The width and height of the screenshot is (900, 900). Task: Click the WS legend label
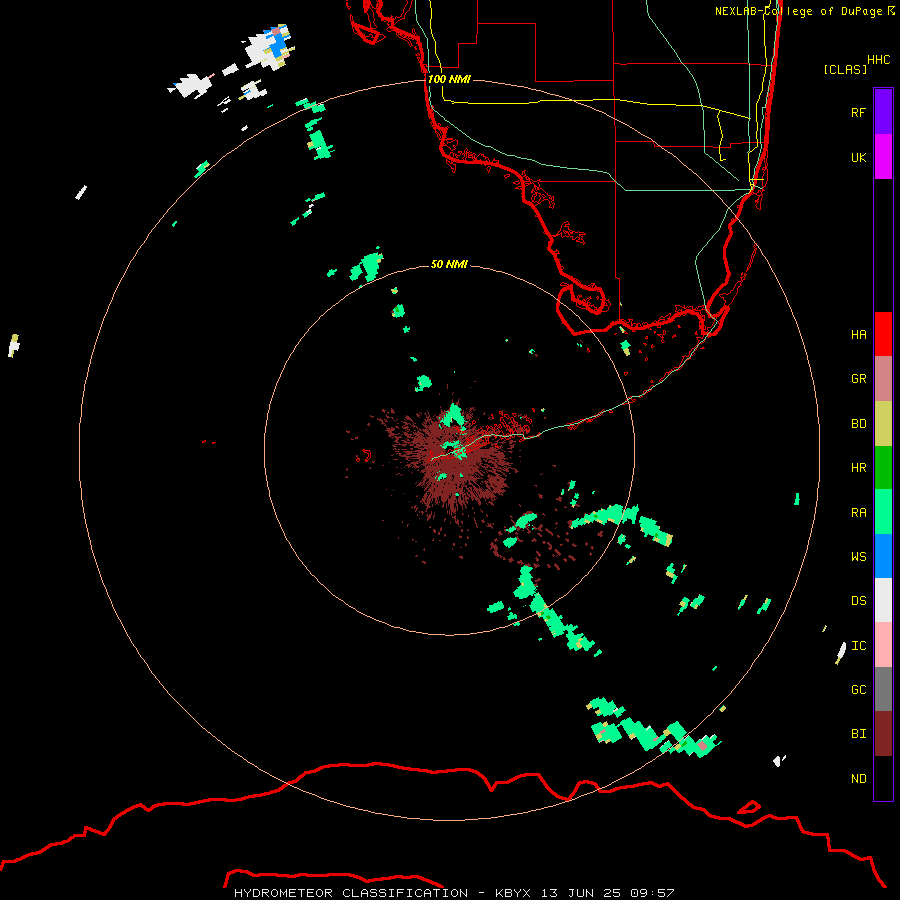tap(858, 557)
